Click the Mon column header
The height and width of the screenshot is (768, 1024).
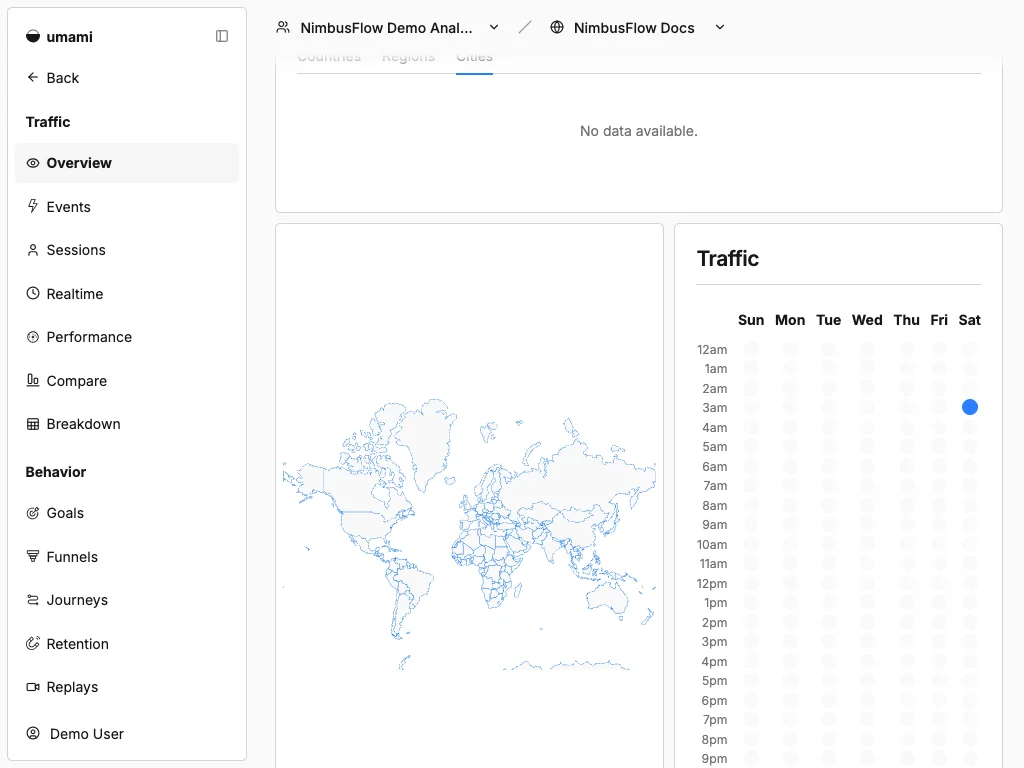790,320
